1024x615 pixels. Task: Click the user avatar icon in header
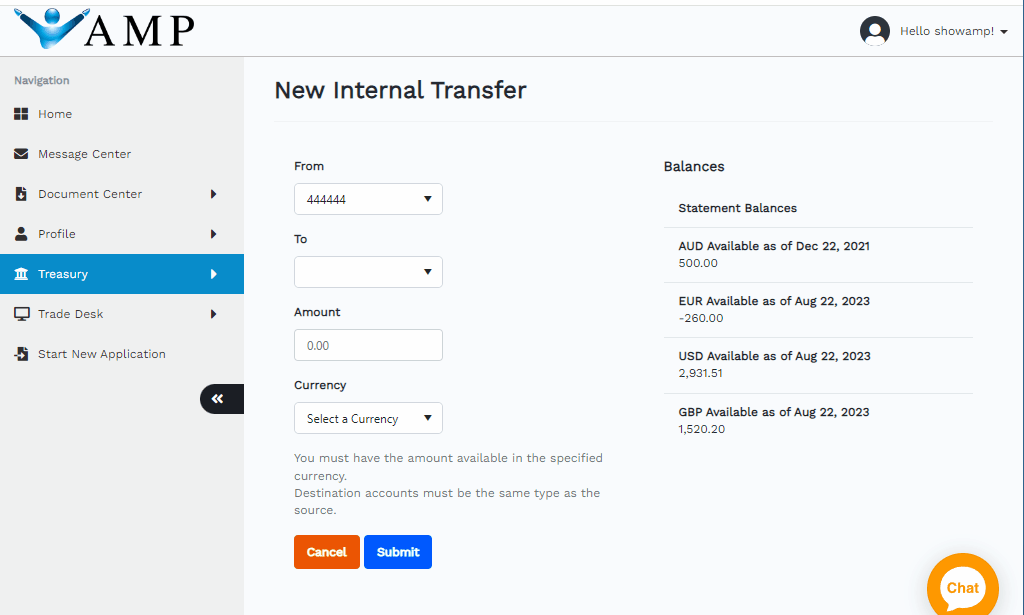click(x=875, y=31)
